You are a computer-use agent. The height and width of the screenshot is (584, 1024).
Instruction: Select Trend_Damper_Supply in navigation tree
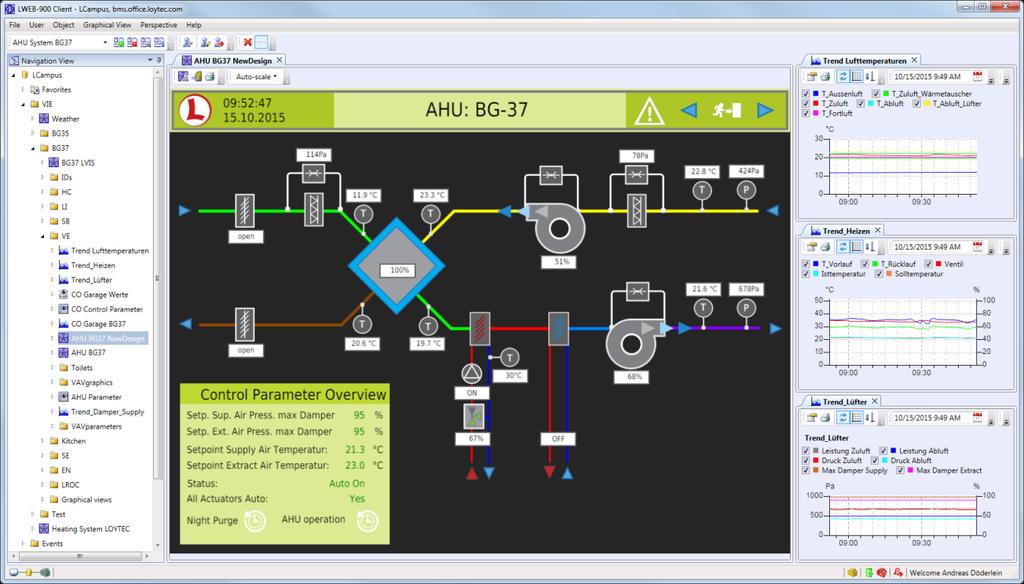(107, 412)
